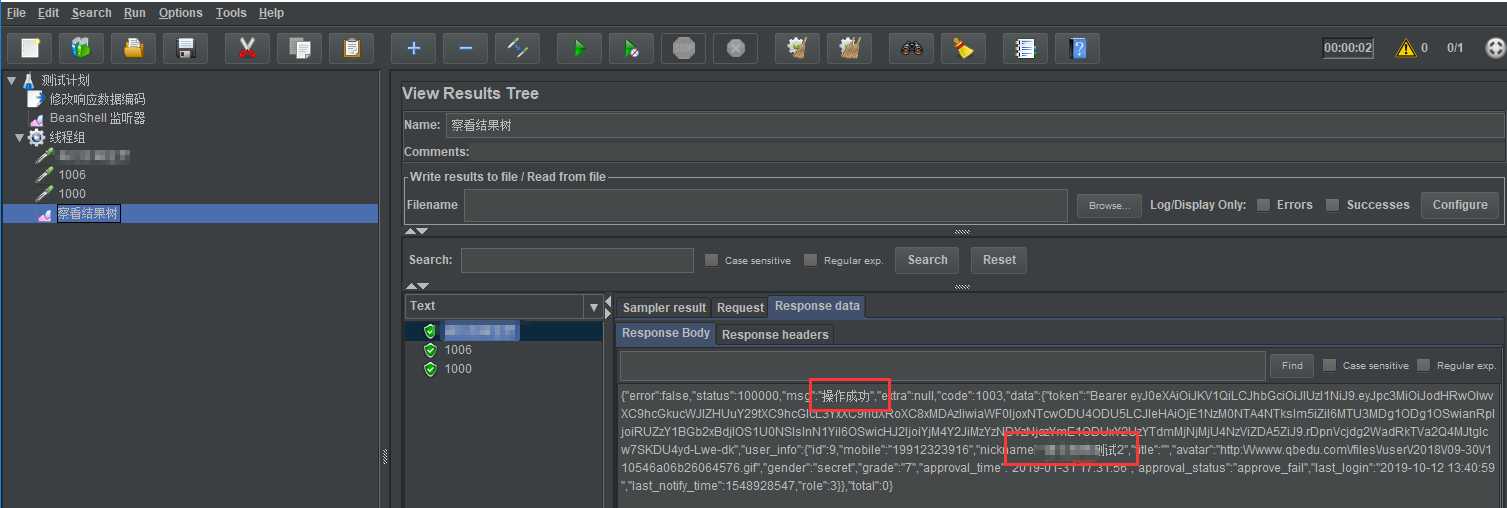Viewport: 1507px width, 508px height.
Task: Click the New test plan icon
Action: 30,48
